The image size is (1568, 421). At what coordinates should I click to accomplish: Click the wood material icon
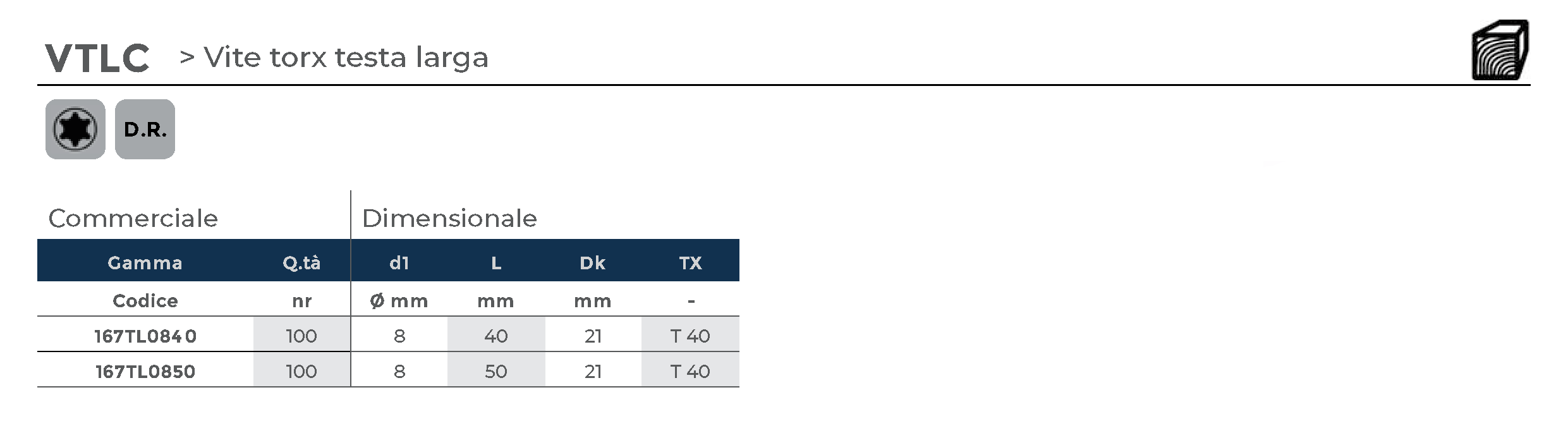1500,51
